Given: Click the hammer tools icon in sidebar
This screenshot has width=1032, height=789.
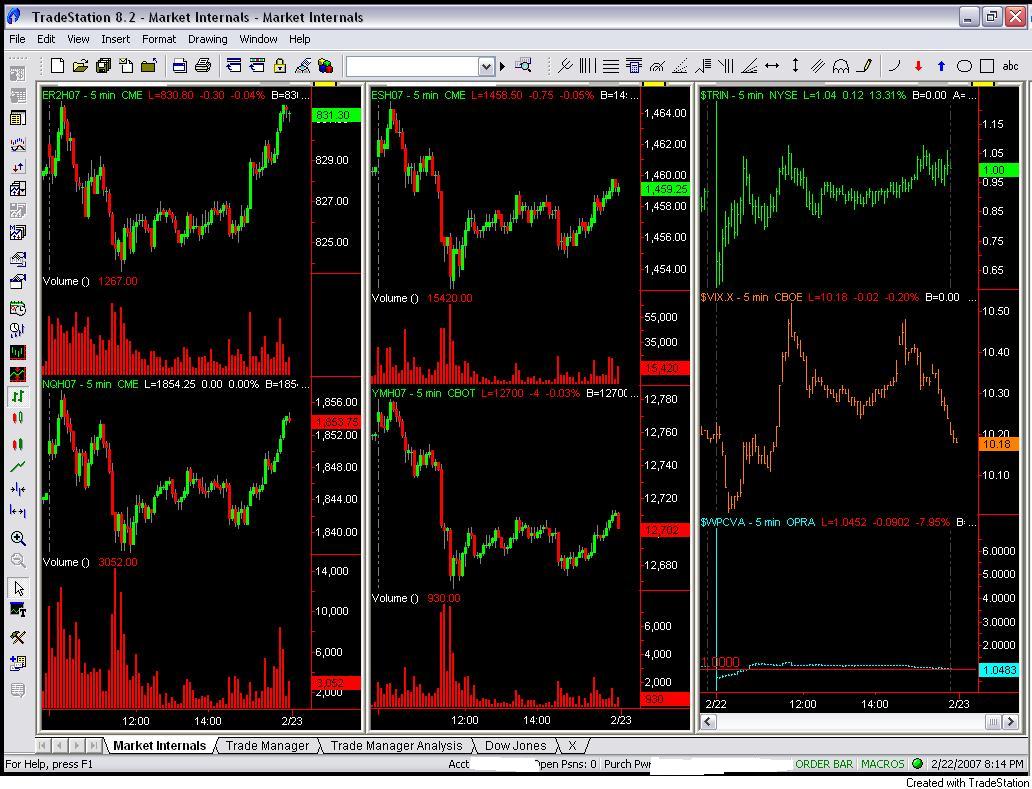Looking at the screenshot, I should [18, 637].
